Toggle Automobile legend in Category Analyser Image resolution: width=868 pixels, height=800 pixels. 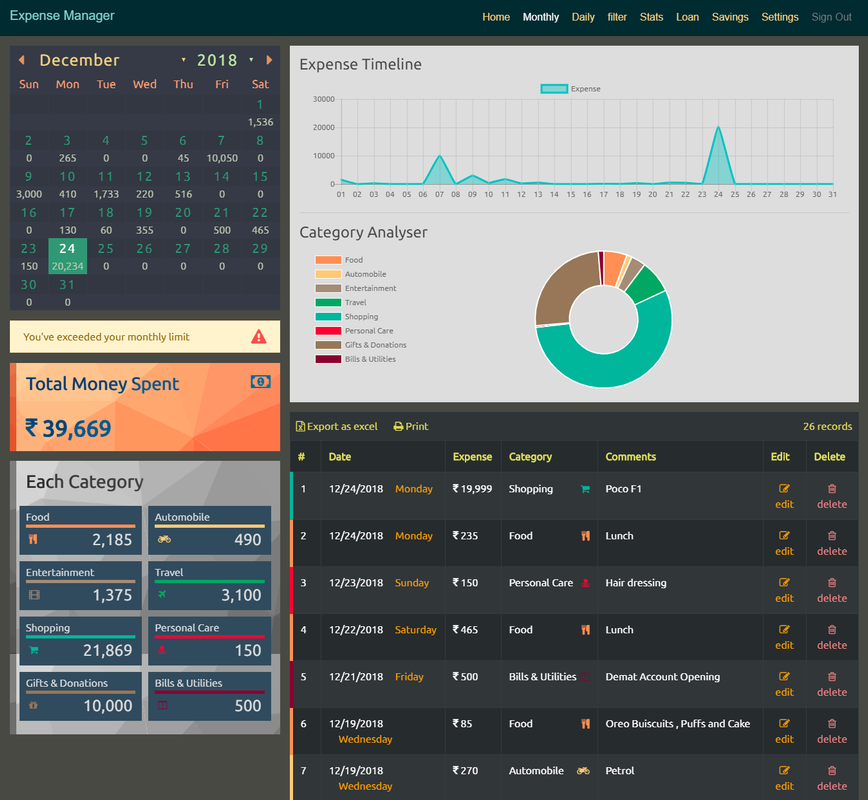(x=350, y=274)
